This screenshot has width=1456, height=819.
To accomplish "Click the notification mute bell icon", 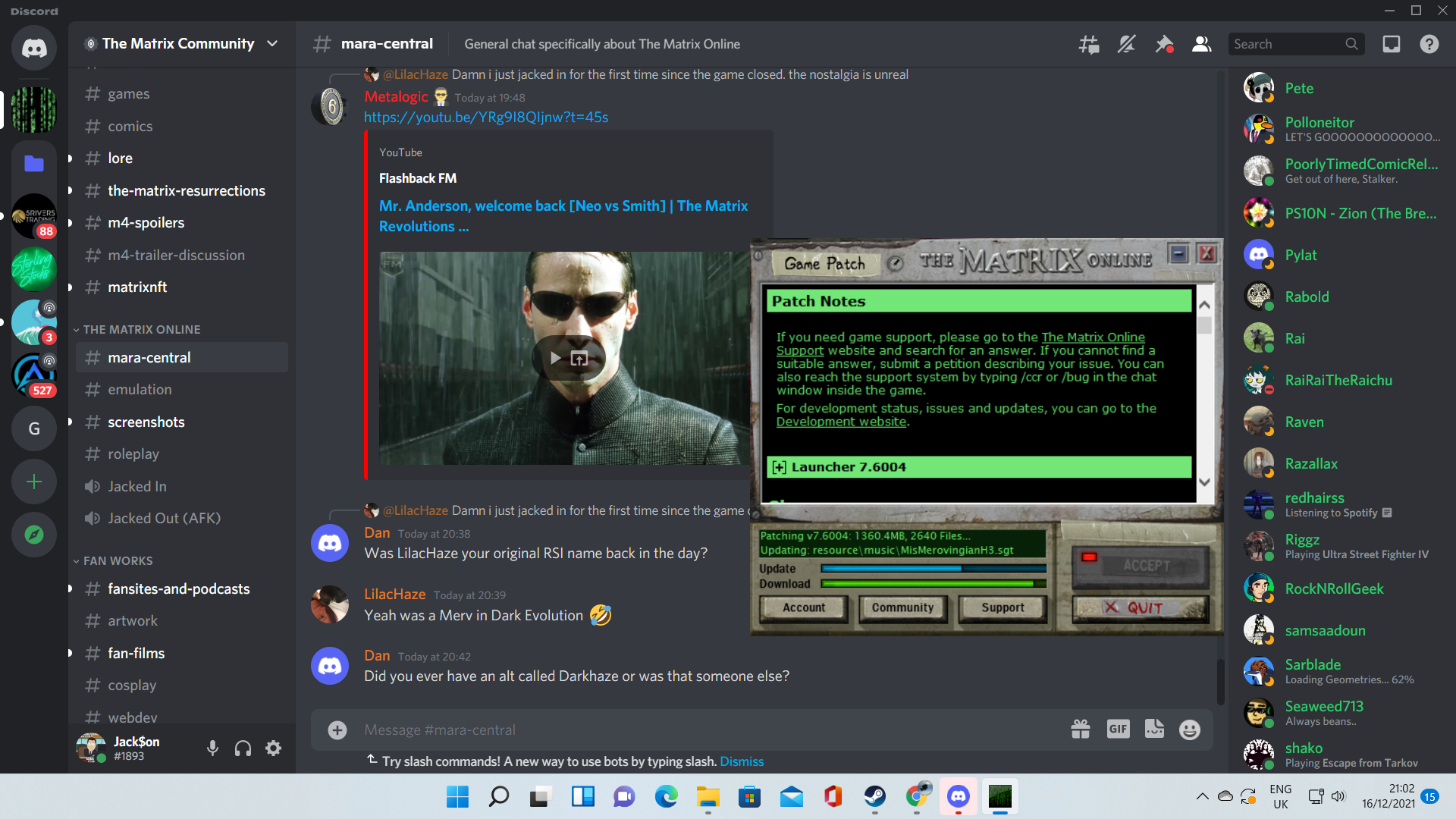I will [x=1126, y=44].
